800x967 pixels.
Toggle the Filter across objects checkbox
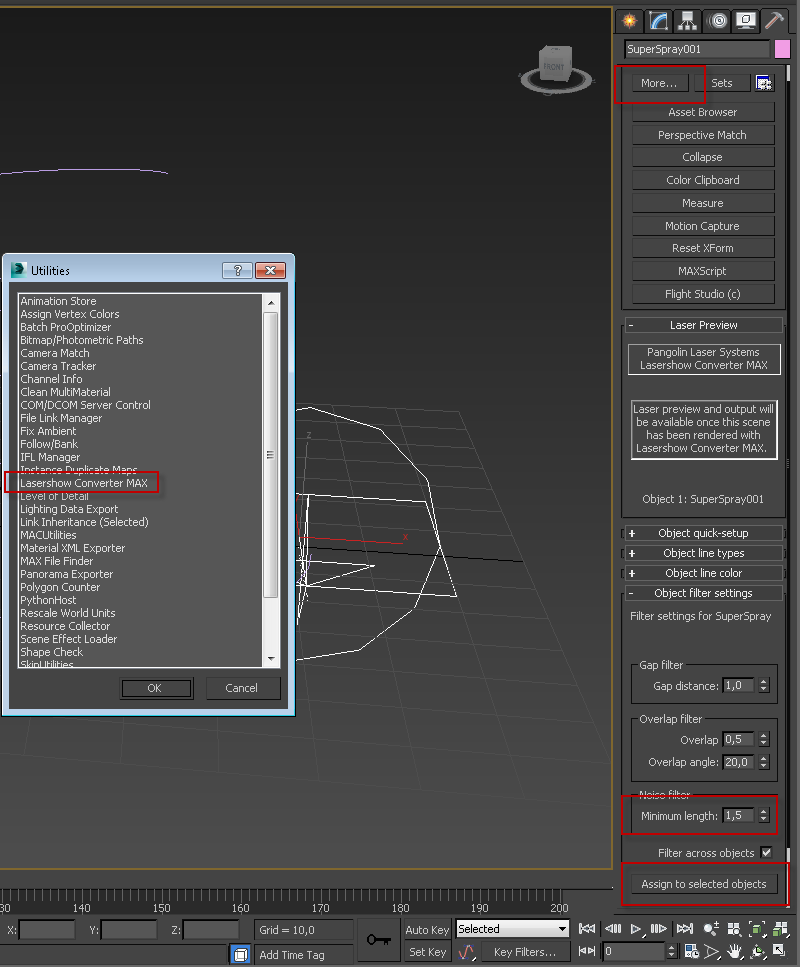click(766, 852)
